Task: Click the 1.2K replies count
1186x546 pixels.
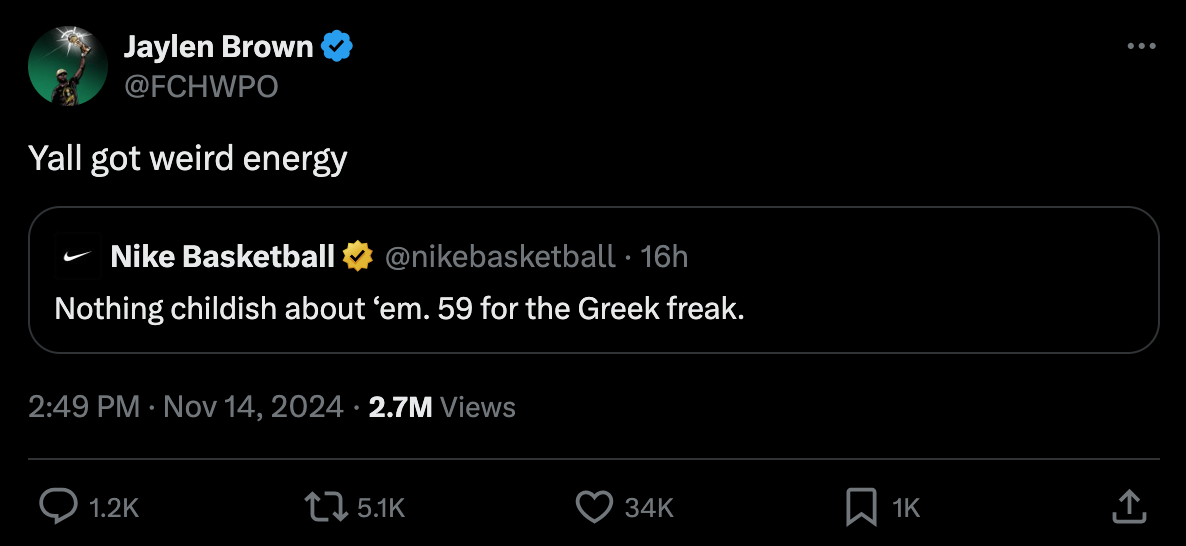Action: pos(113,508)
